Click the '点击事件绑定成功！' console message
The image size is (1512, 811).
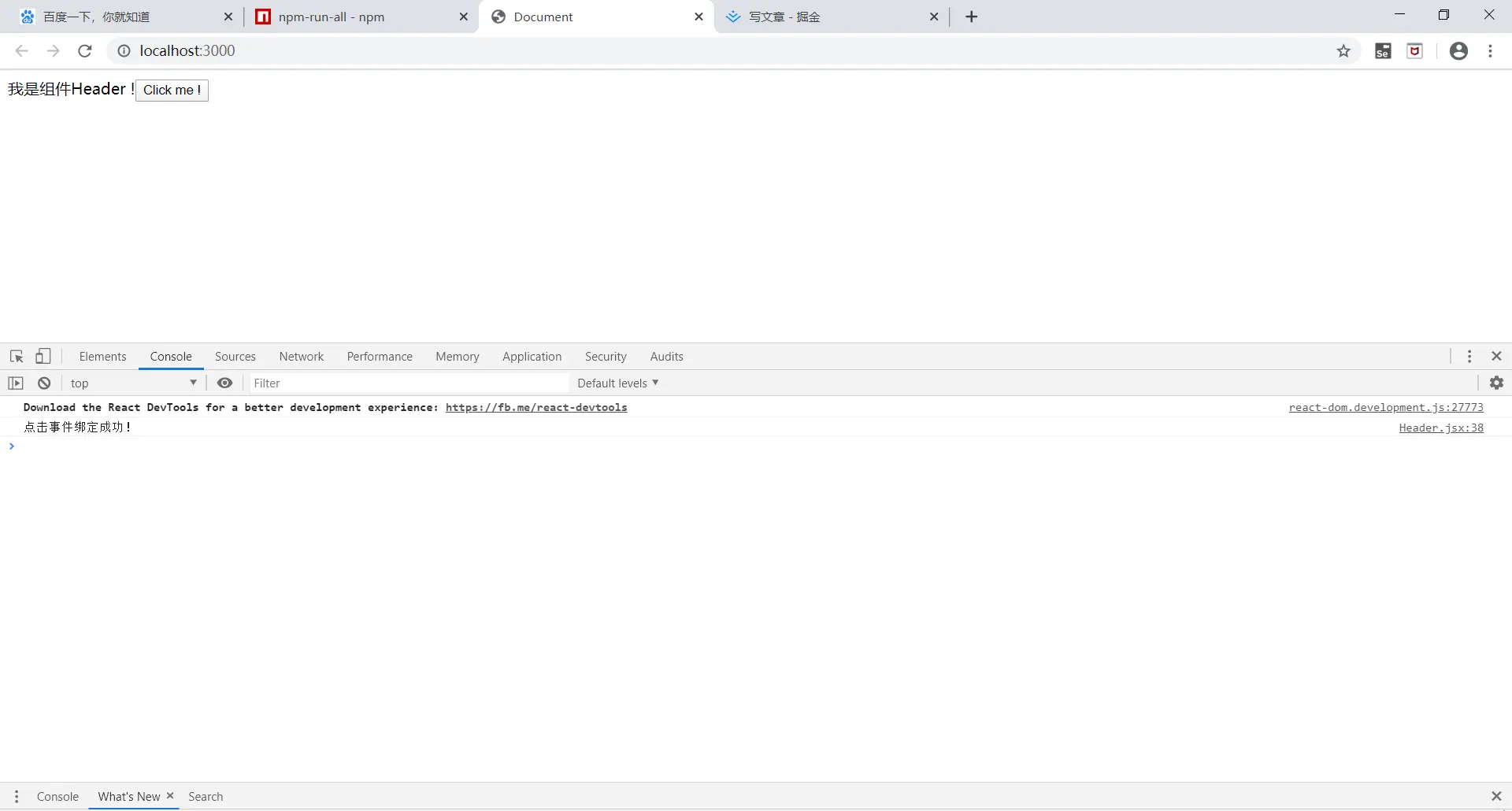(x=78, y=428)
